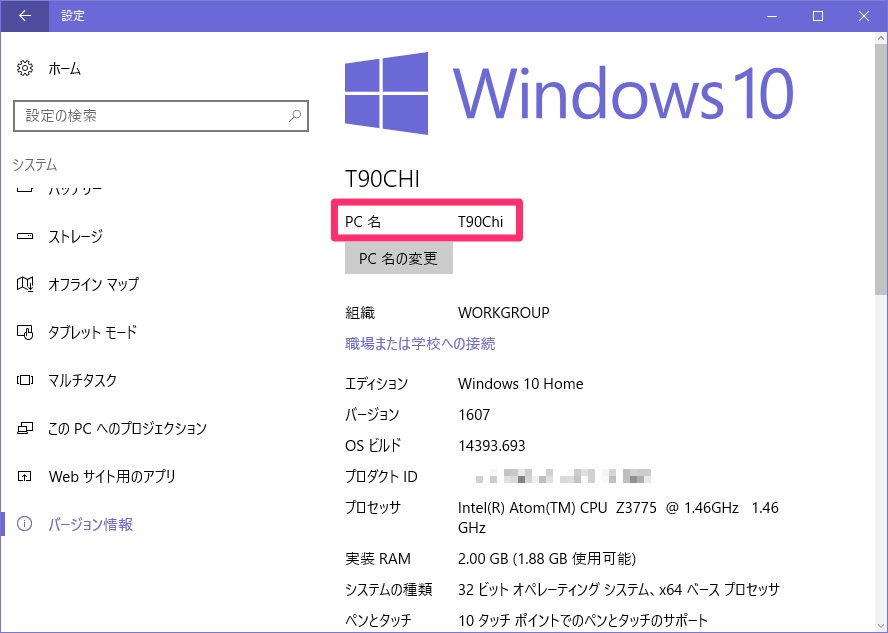Image resolution: width=888 pixels, height=633 pixels.
Task: Click the PC 名の変更 button
Action: 399,258
